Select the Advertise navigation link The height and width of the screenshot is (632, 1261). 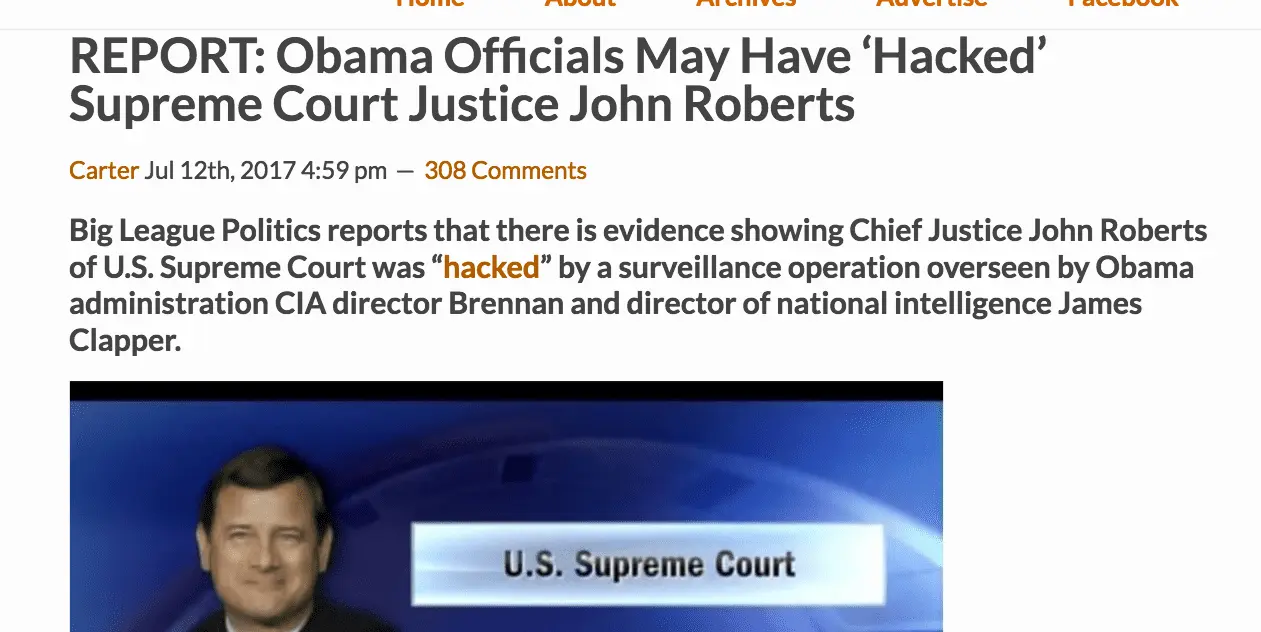pos(932,4)
